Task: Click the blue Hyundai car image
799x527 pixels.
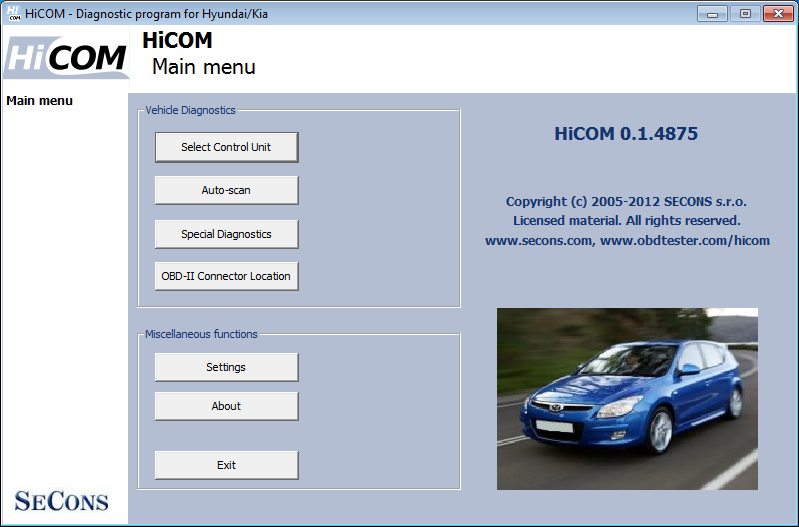Action: 627,399
